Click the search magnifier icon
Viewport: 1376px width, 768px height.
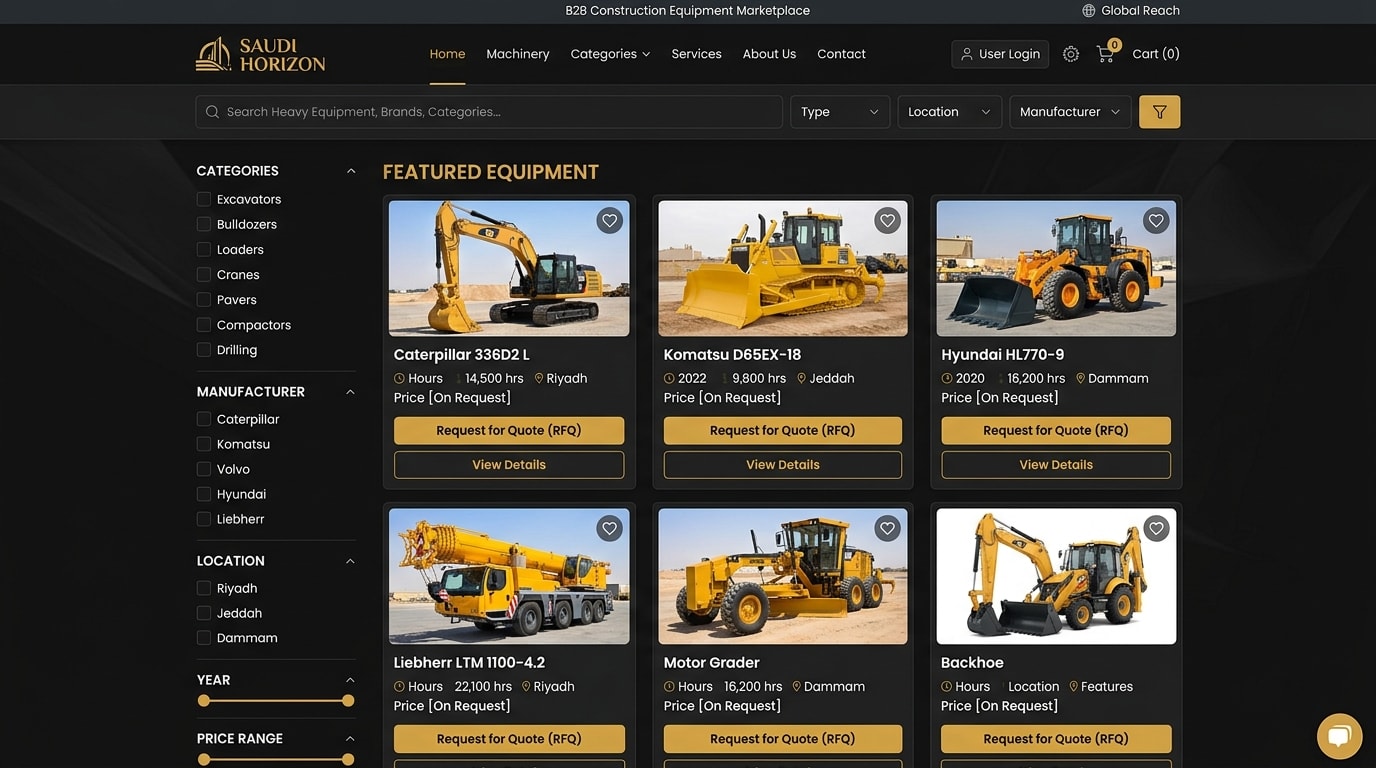point(212,112)
